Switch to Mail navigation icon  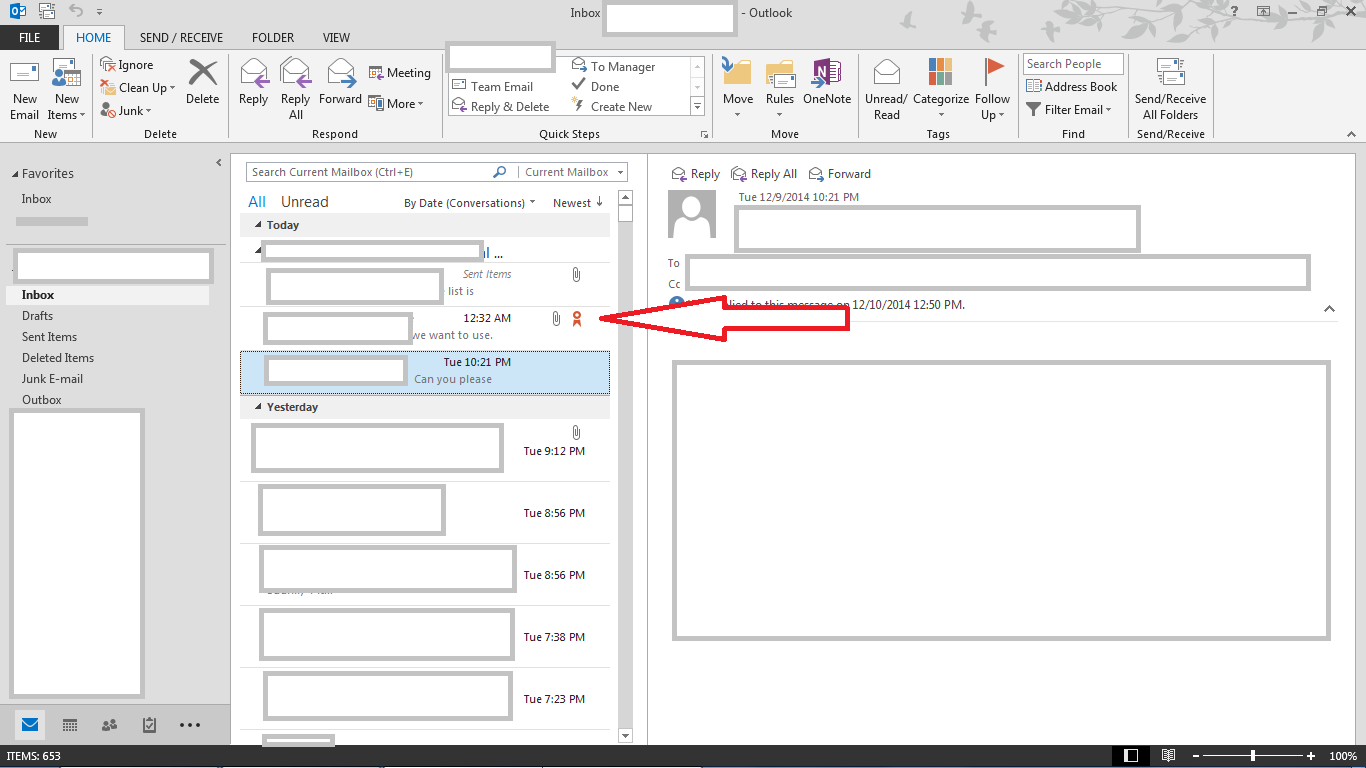pyautogui.click(x=30, y=725)
